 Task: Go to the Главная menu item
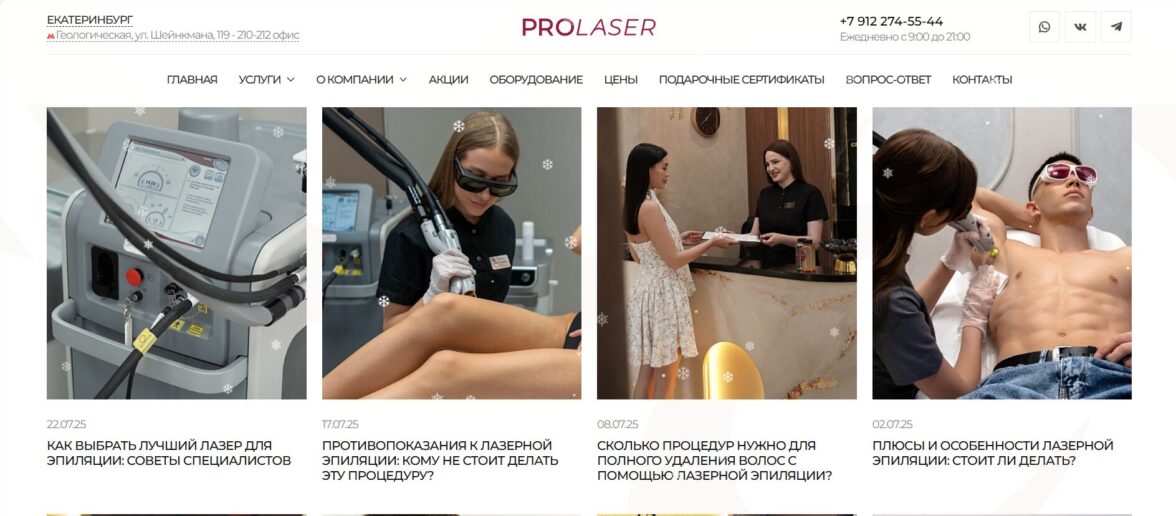click(192, 80)
